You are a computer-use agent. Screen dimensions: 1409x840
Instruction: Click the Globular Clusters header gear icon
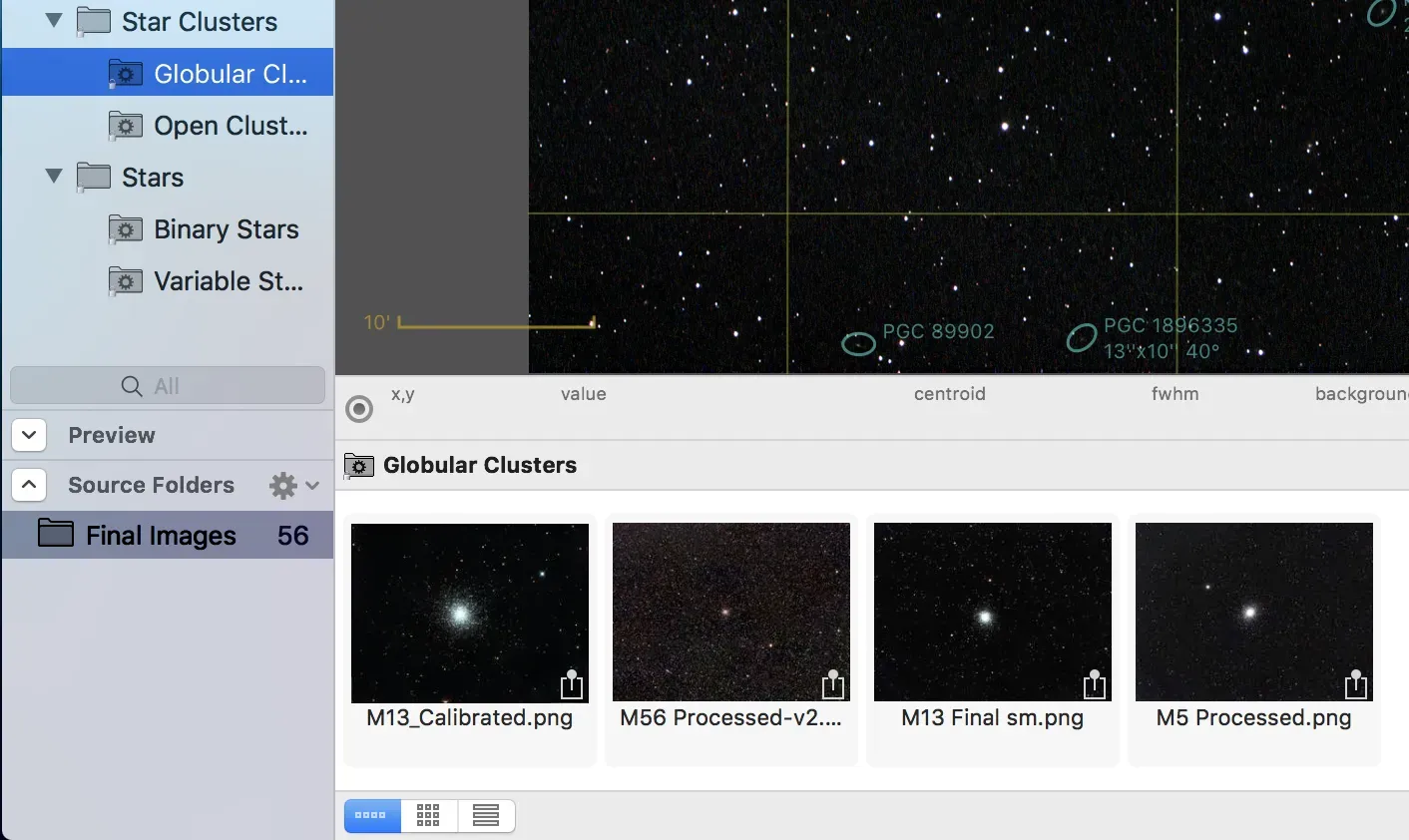point(358,465)
